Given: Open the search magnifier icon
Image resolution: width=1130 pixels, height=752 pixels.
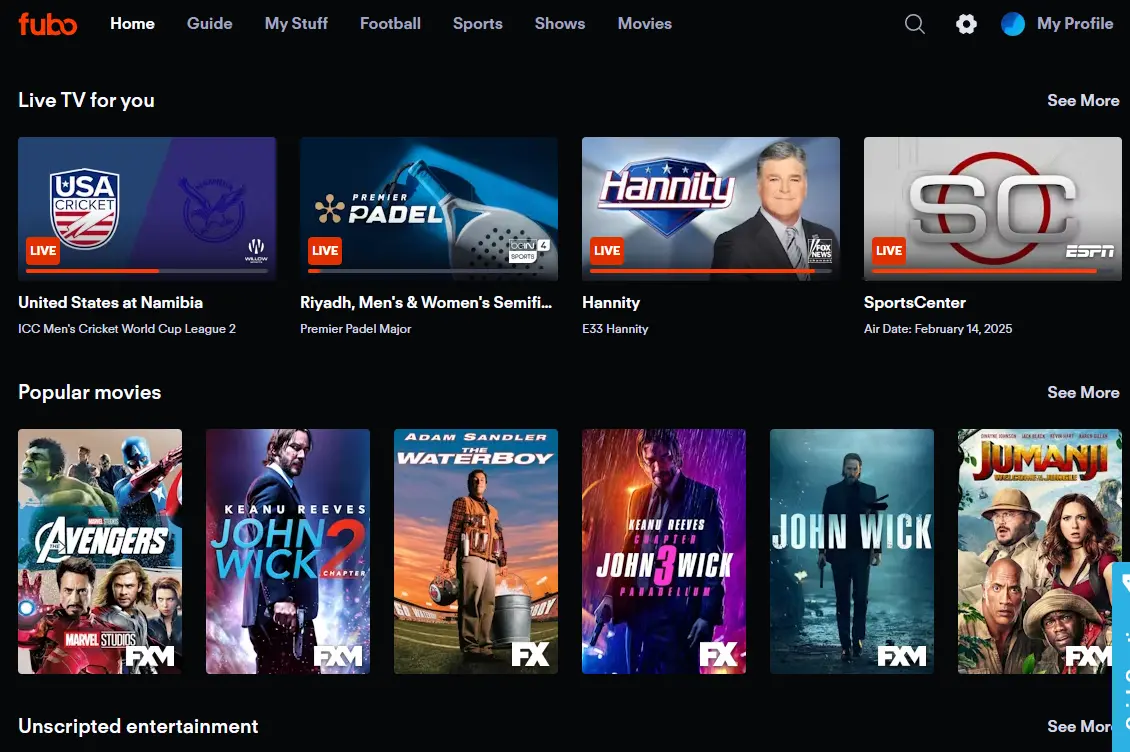Looking at the screenshot, I should tap(915, 24).
